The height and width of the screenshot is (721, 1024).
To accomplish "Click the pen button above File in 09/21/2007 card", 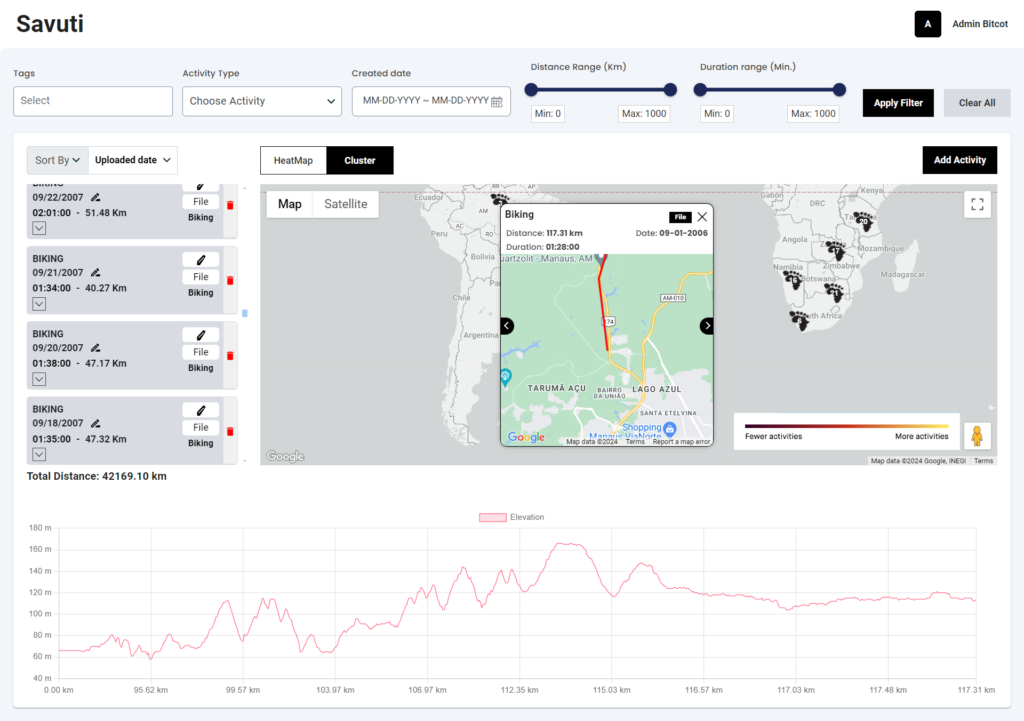I will coord(200,260).
